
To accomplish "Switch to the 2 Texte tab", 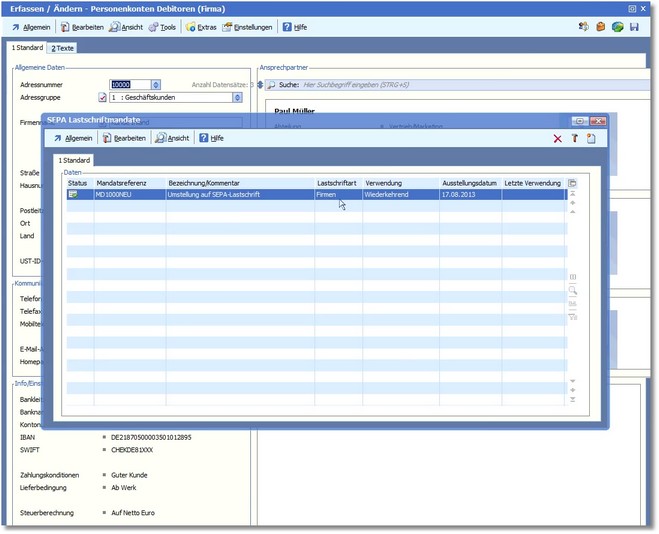I will [63, 48].
